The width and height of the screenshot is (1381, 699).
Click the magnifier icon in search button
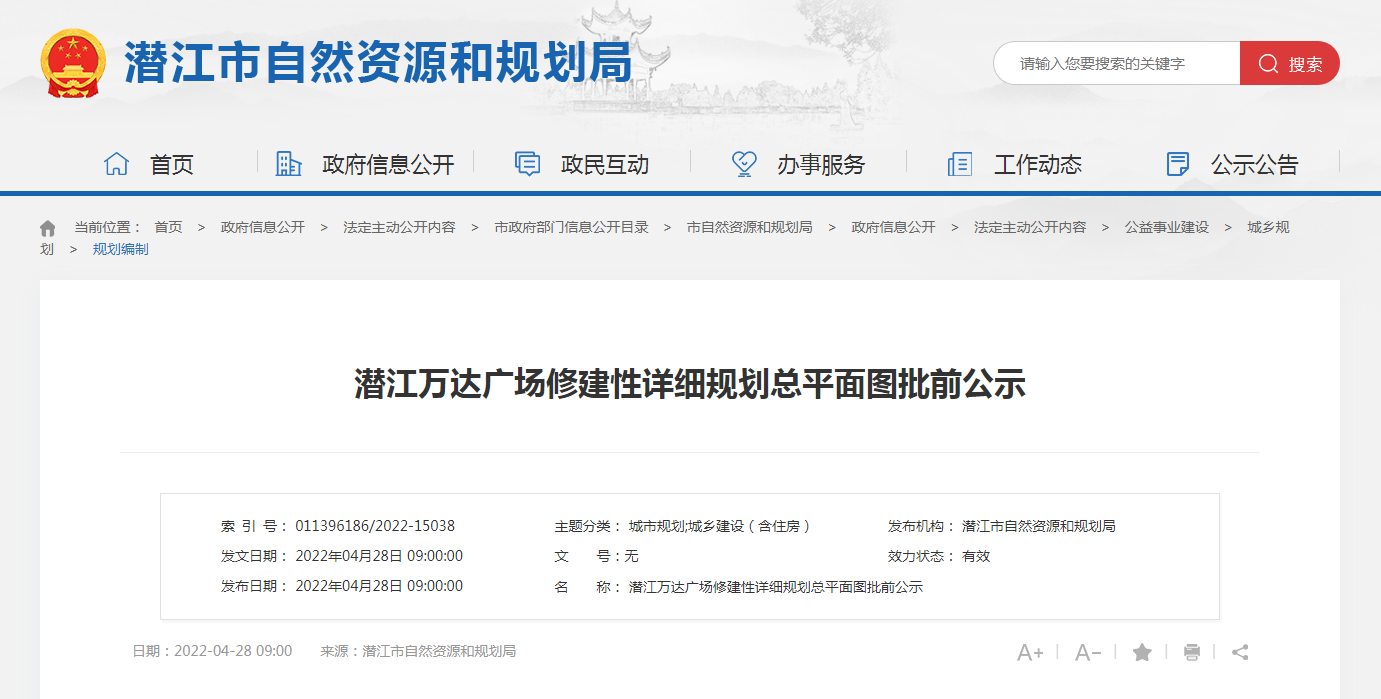[1268, 64]
